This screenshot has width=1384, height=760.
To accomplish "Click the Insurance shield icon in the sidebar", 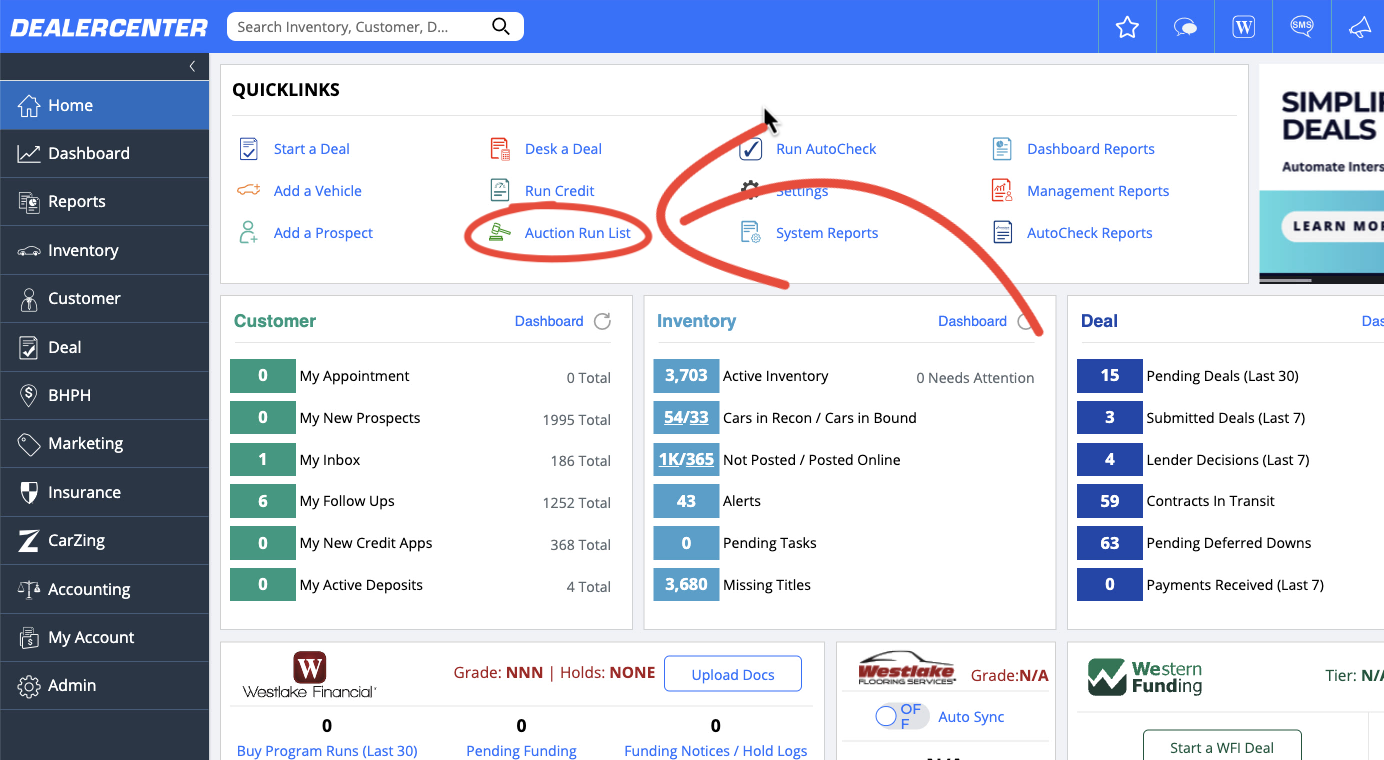I will [x=27, y=492].
